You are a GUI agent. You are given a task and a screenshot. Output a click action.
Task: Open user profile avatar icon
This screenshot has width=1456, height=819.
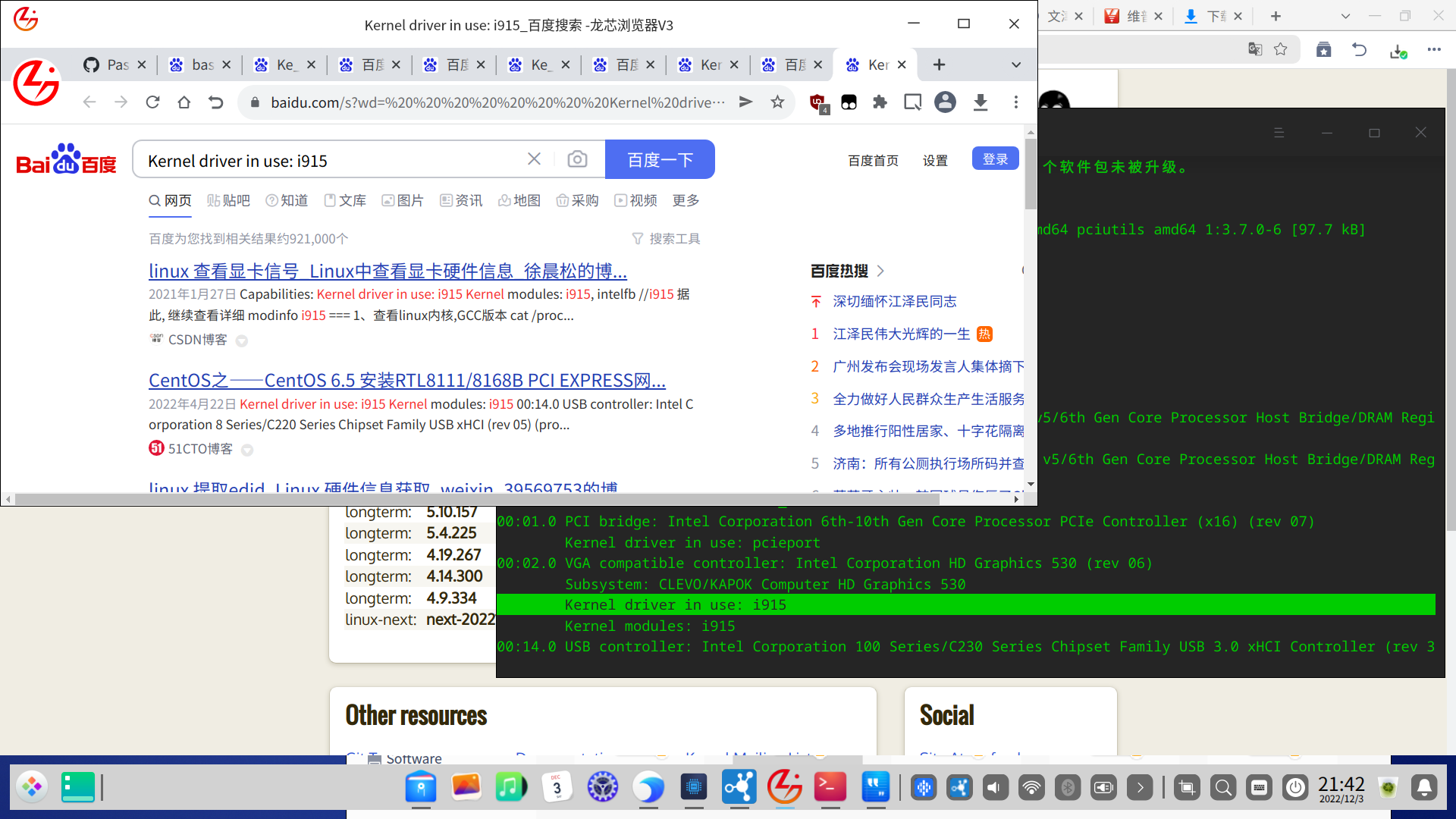[x=945, y=102]
